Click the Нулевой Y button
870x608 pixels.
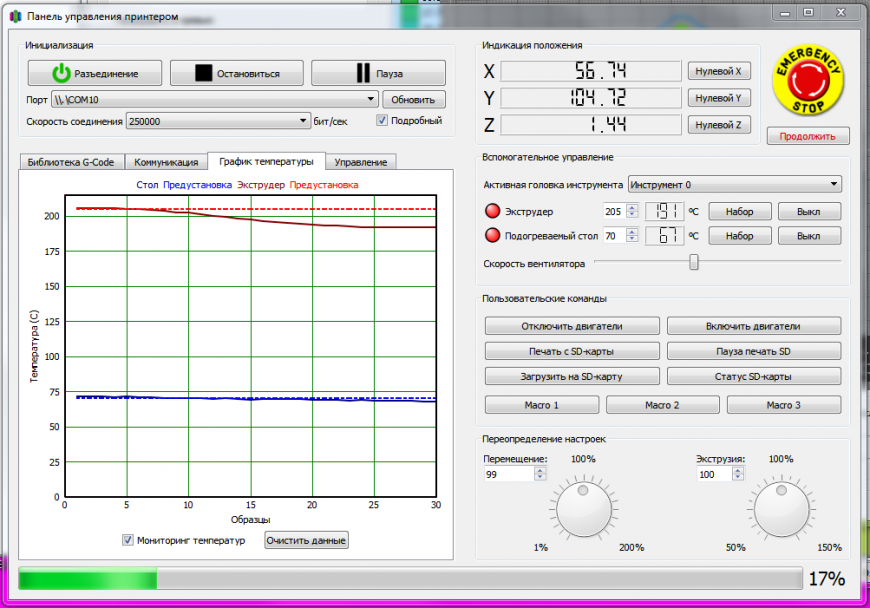(719, 98)
